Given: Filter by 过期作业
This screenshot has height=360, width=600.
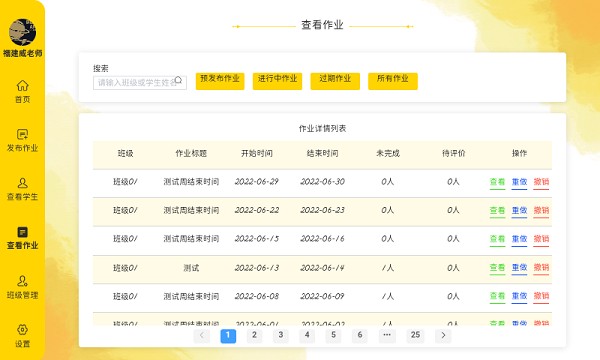Looking at the screenshot, I should point(335,81).
